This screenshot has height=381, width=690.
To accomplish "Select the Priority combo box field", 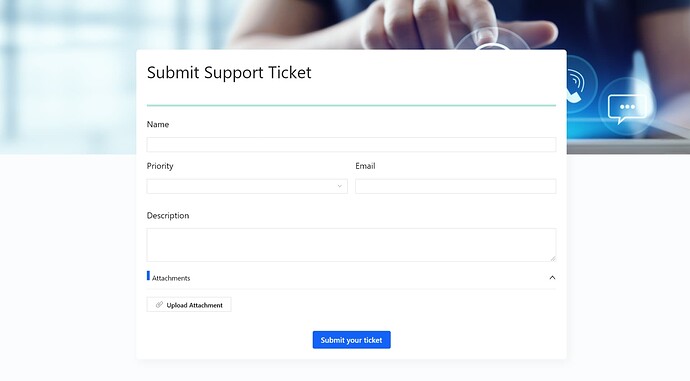I will (247, 186).
